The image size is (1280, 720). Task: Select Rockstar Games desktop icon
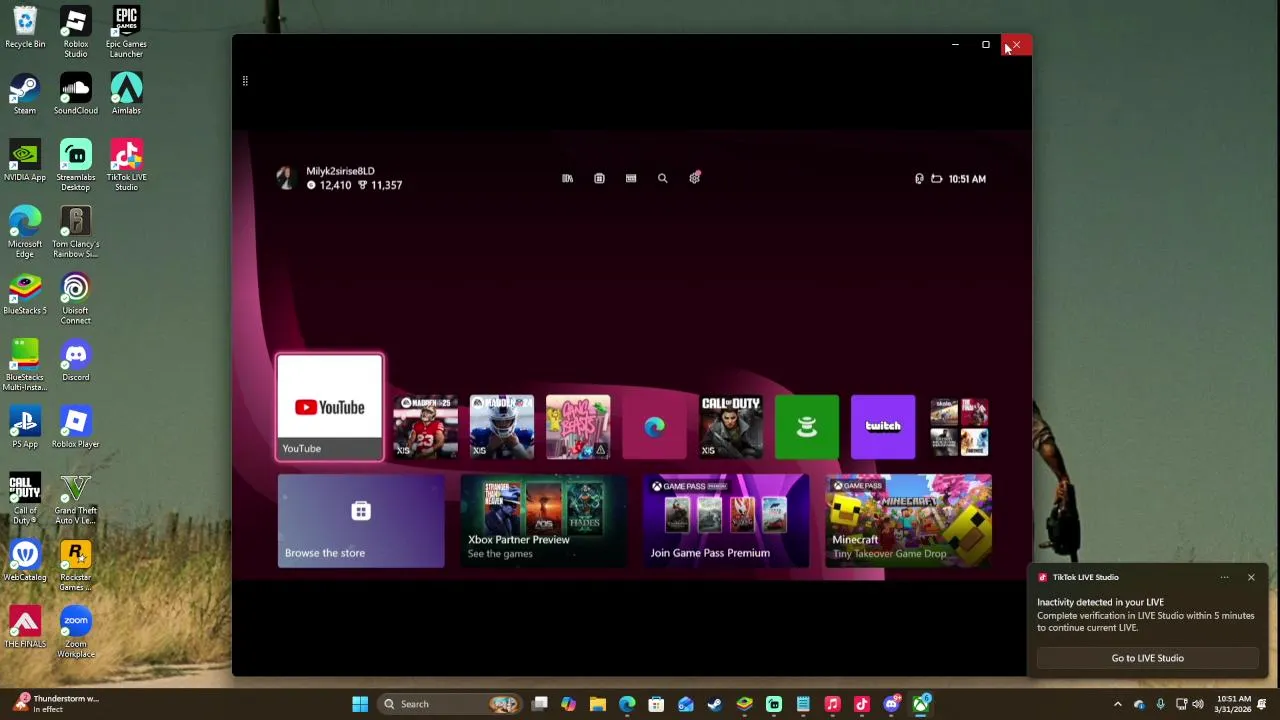[76, 566]
